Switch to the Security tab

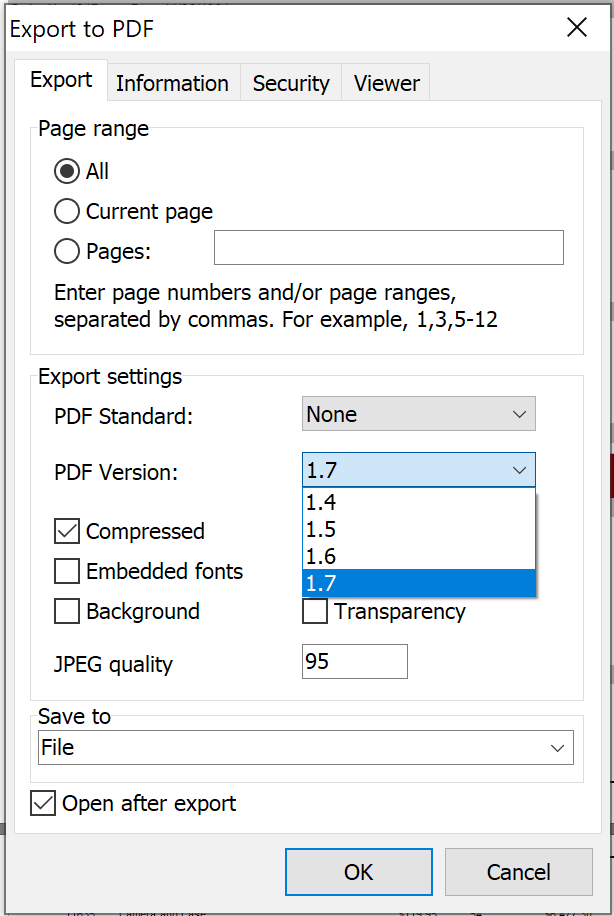click(x=291, y=83)
